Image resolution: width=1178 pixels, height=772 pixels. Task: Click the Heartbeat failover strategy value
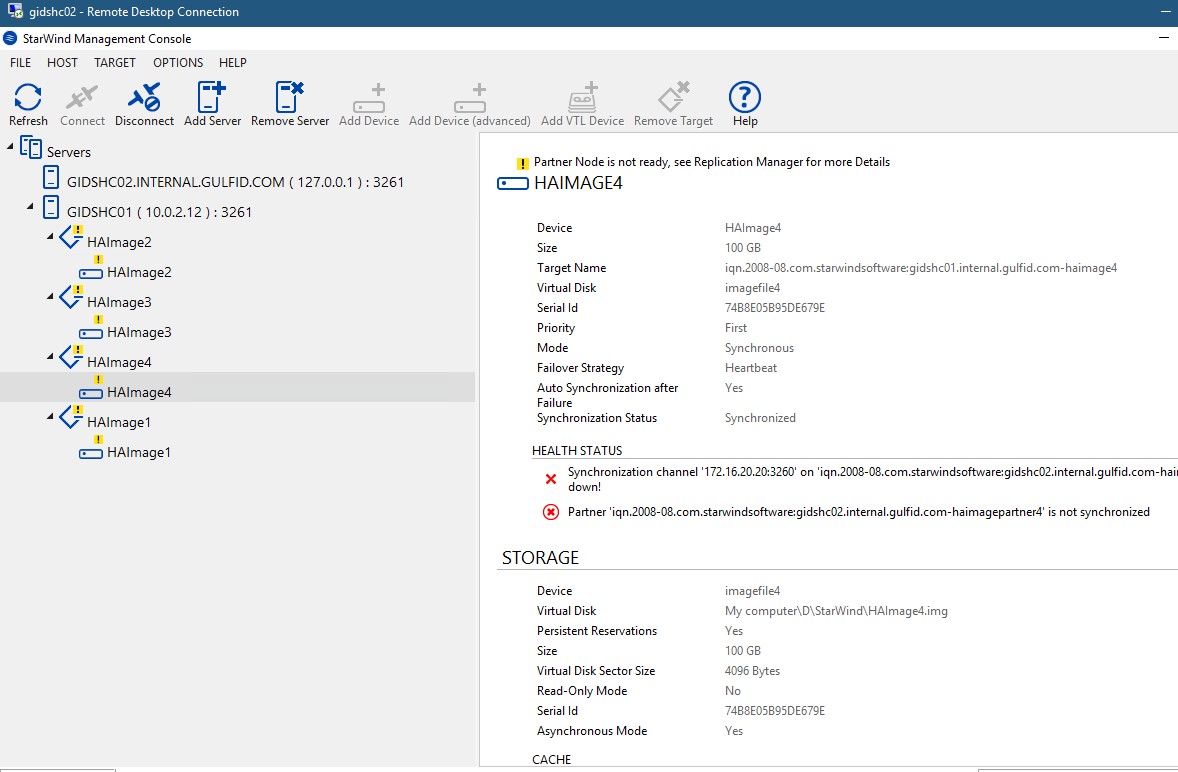tap(751, 368)
